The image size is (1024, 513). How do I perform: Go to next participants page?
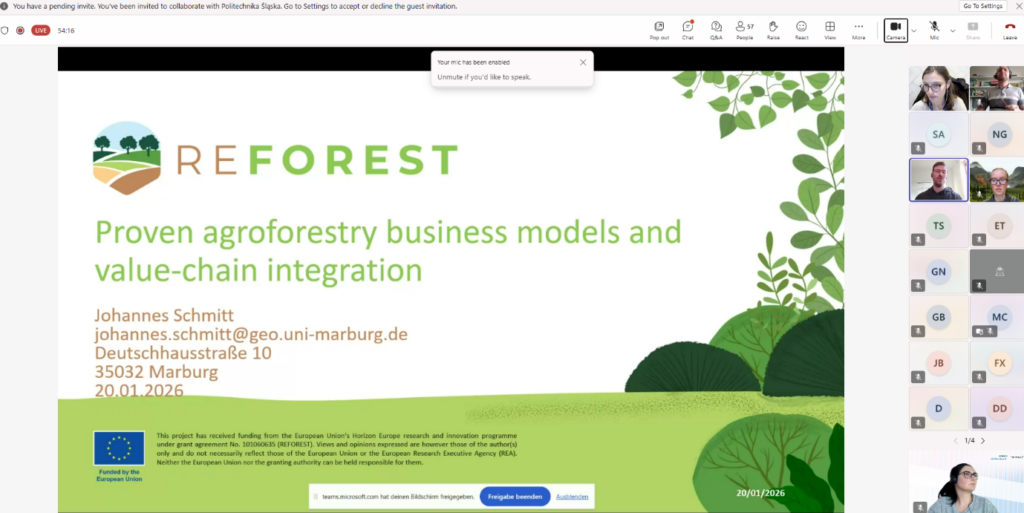coord(982,440)
